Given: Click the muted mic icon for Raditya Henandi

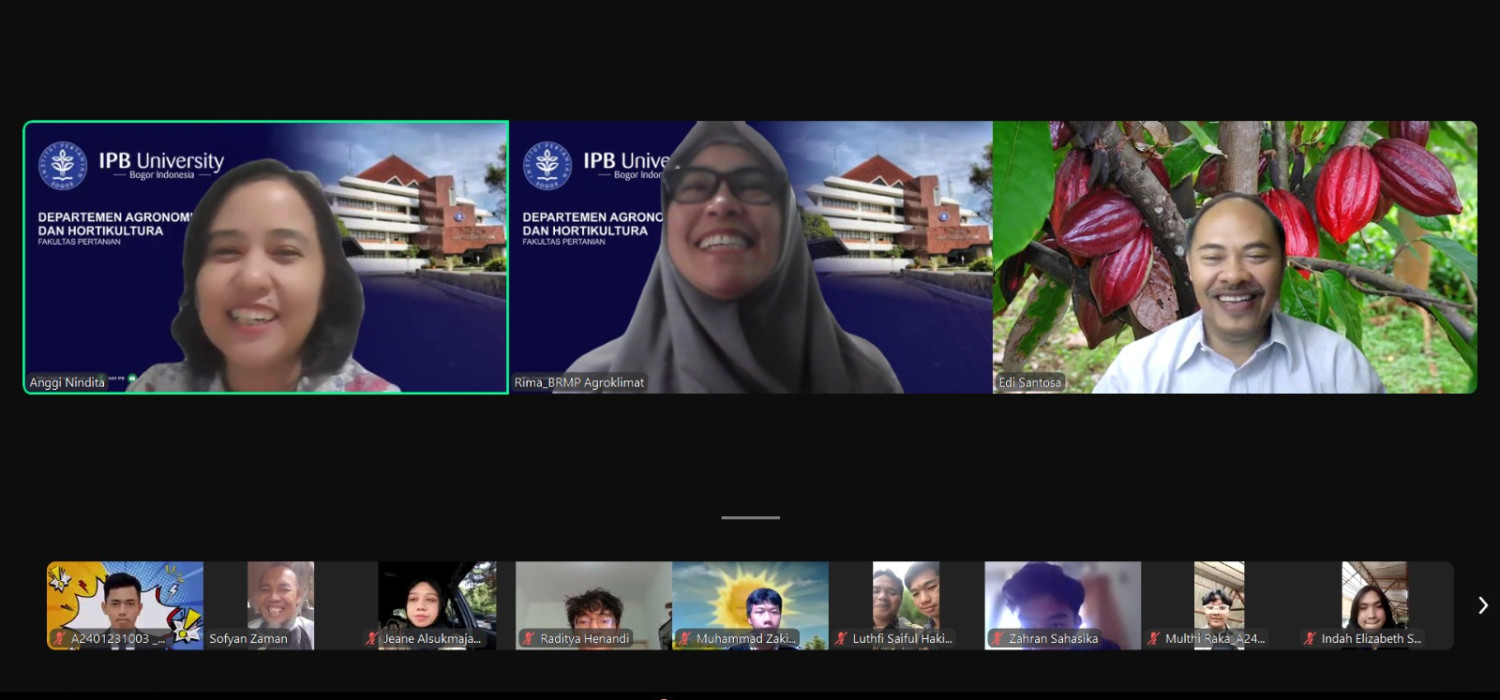Looking at the screenshot, I should tap(529, 638).
